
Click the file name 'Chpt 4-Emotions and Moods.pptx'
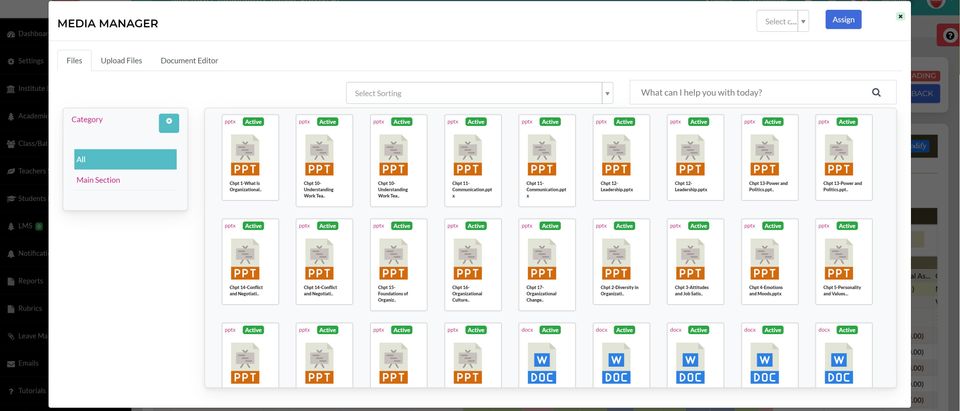pyautogui.click(x=765, y=290)
